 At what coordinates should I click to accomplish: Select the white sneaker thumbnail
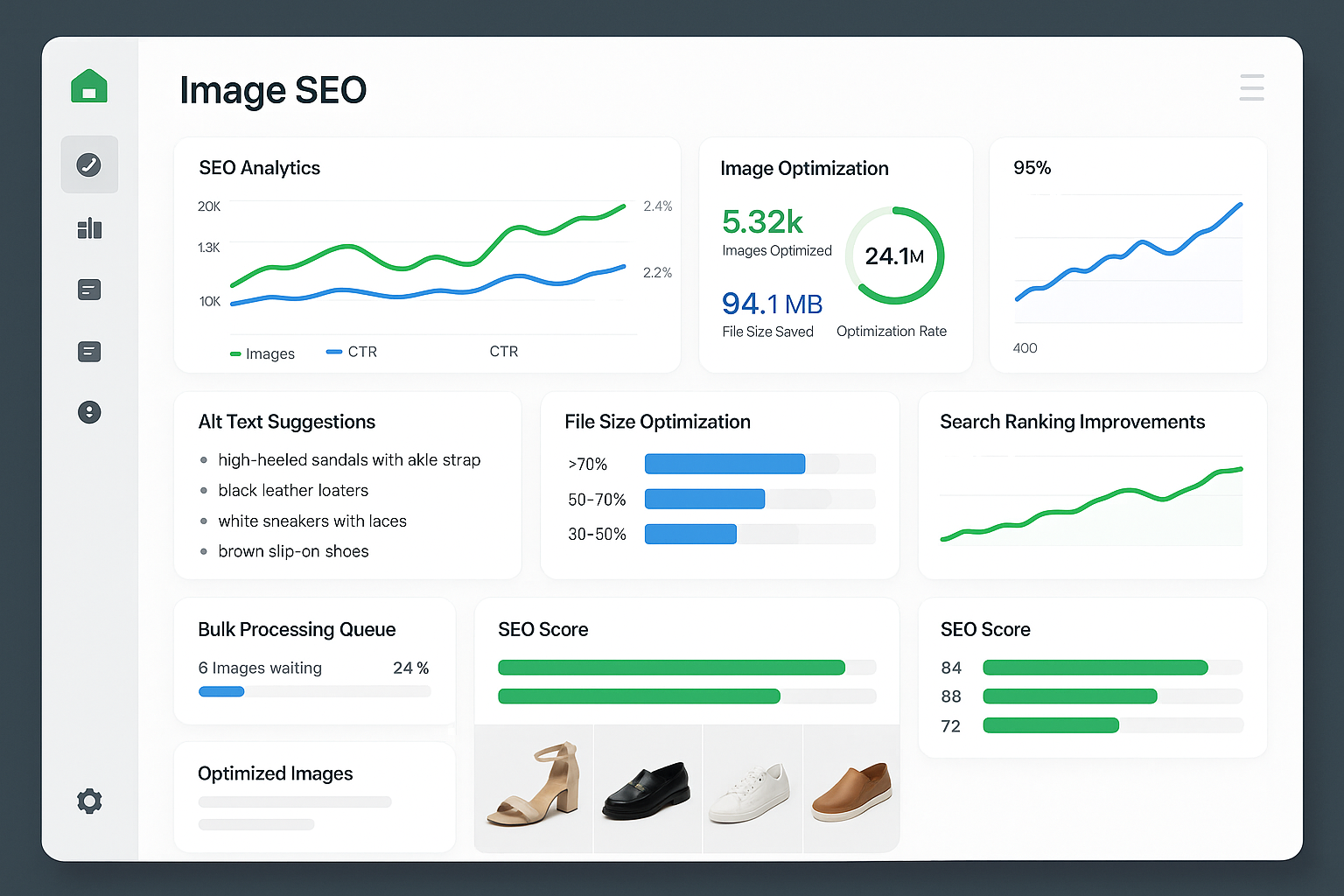(752, 787)
